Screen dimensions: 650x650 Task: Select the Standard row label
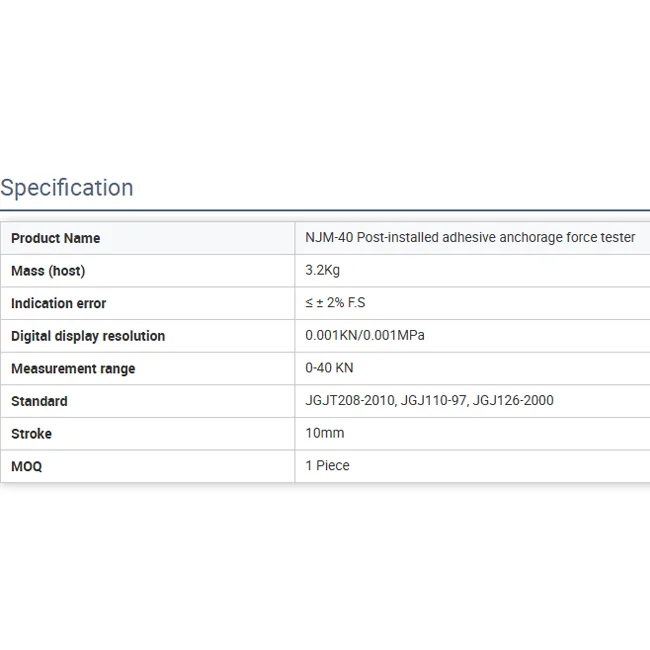pyautogui.click(x=40, y=401)
